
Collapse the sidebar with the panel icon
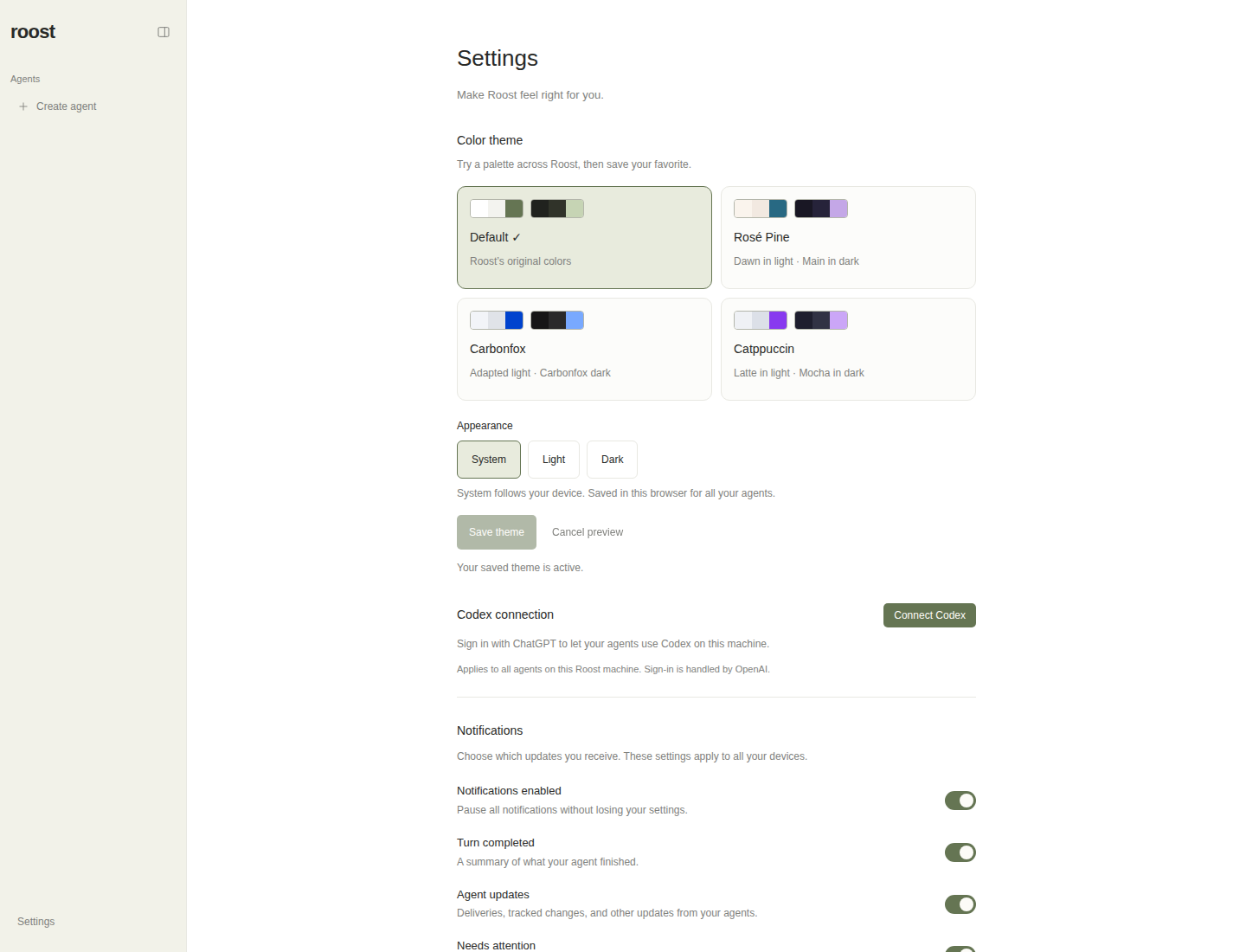(164, 32)
